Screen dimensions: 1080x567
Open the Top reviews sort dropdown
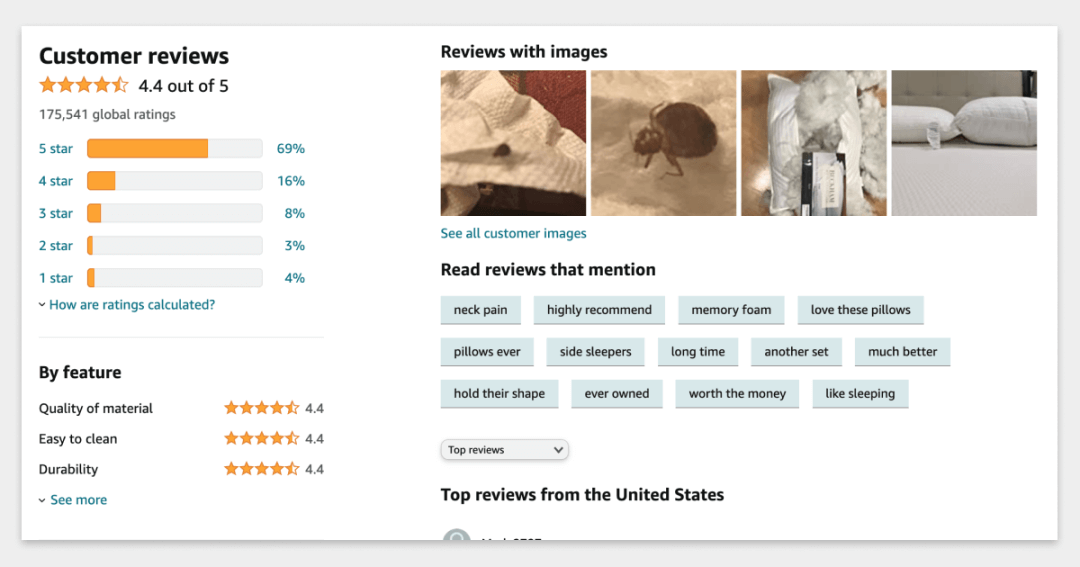(505, 450)
